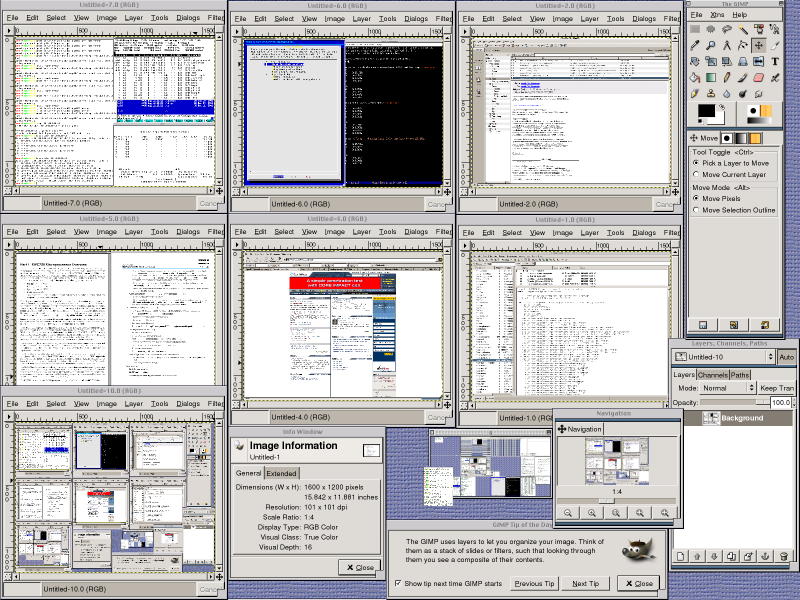Select 'Move Current Layer' radio option
This screenshot has width=800, height=600.
pos(697,174)
